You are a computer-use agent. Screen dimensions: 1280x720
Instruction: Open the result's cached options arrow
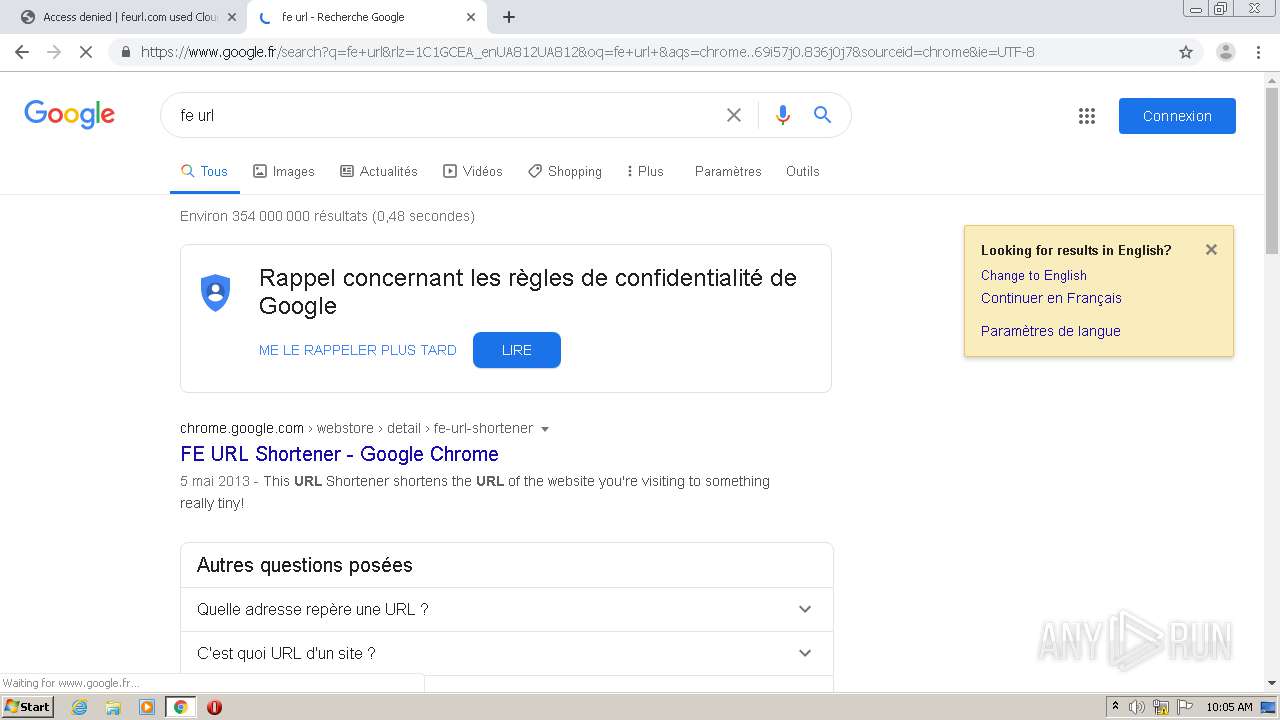[545, 429]
